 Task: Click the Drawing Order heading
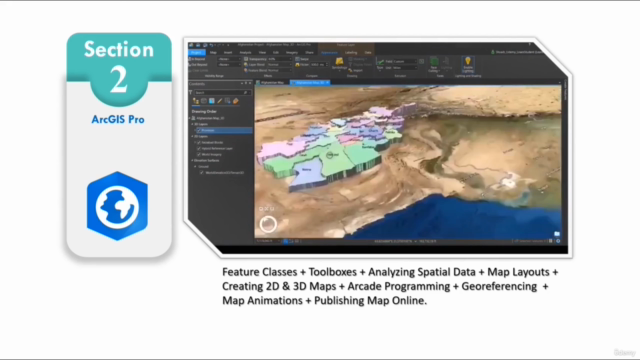coord(204,111)
